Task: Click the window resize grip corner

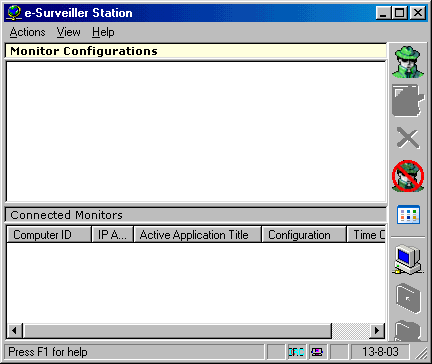Action: tap(421, 353)
